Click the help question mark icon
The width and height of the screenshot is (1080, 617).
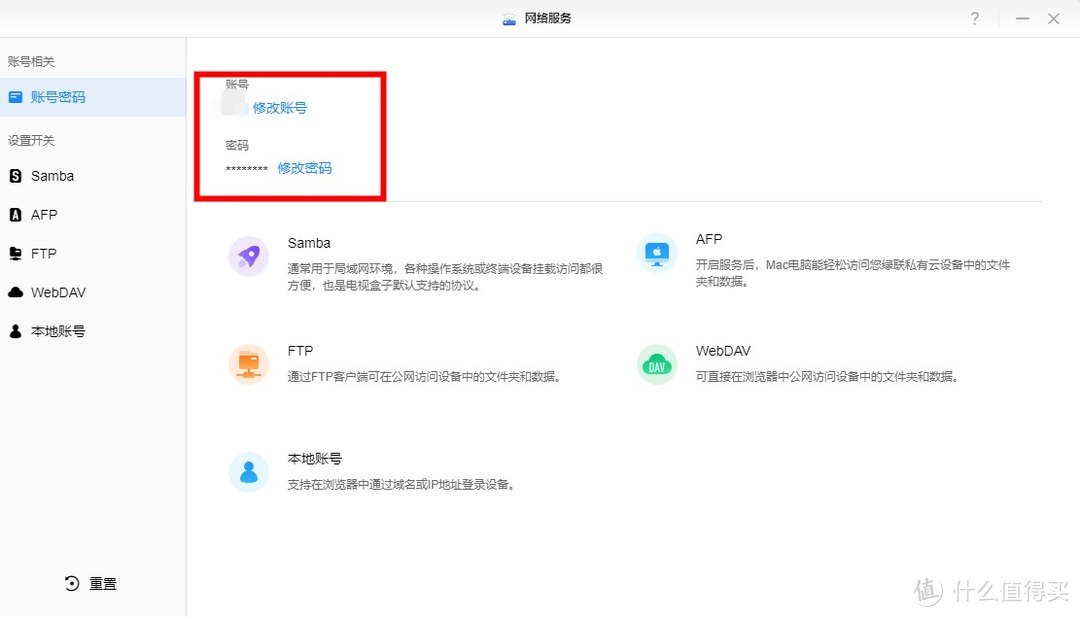[x=975, y=19]
